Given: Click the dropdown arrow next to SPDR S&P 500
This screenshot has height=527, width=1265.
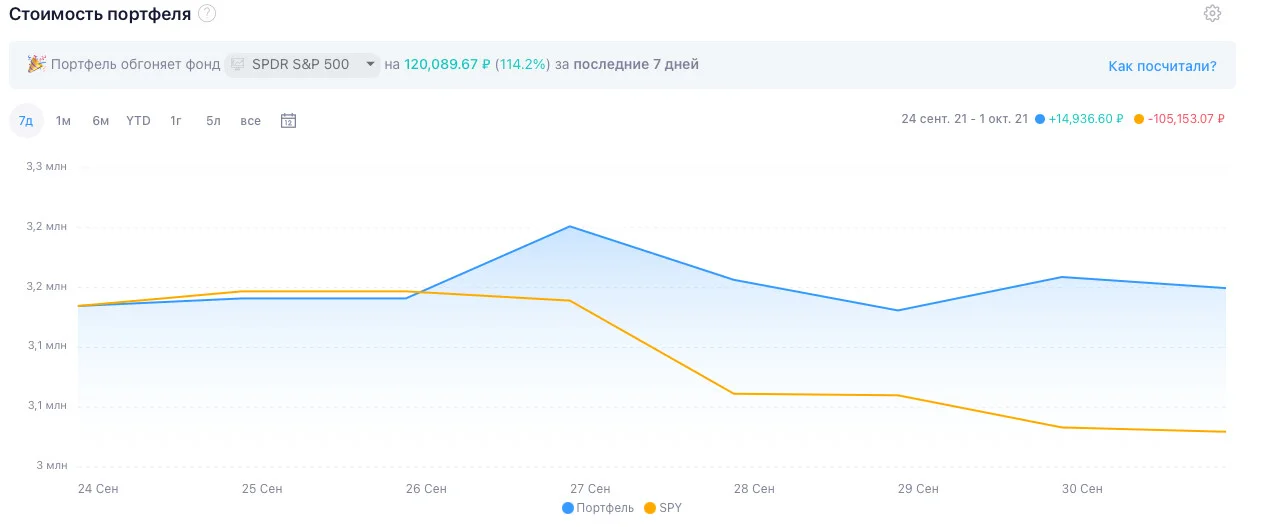Looking at the screenshot, I should (370, 64).
